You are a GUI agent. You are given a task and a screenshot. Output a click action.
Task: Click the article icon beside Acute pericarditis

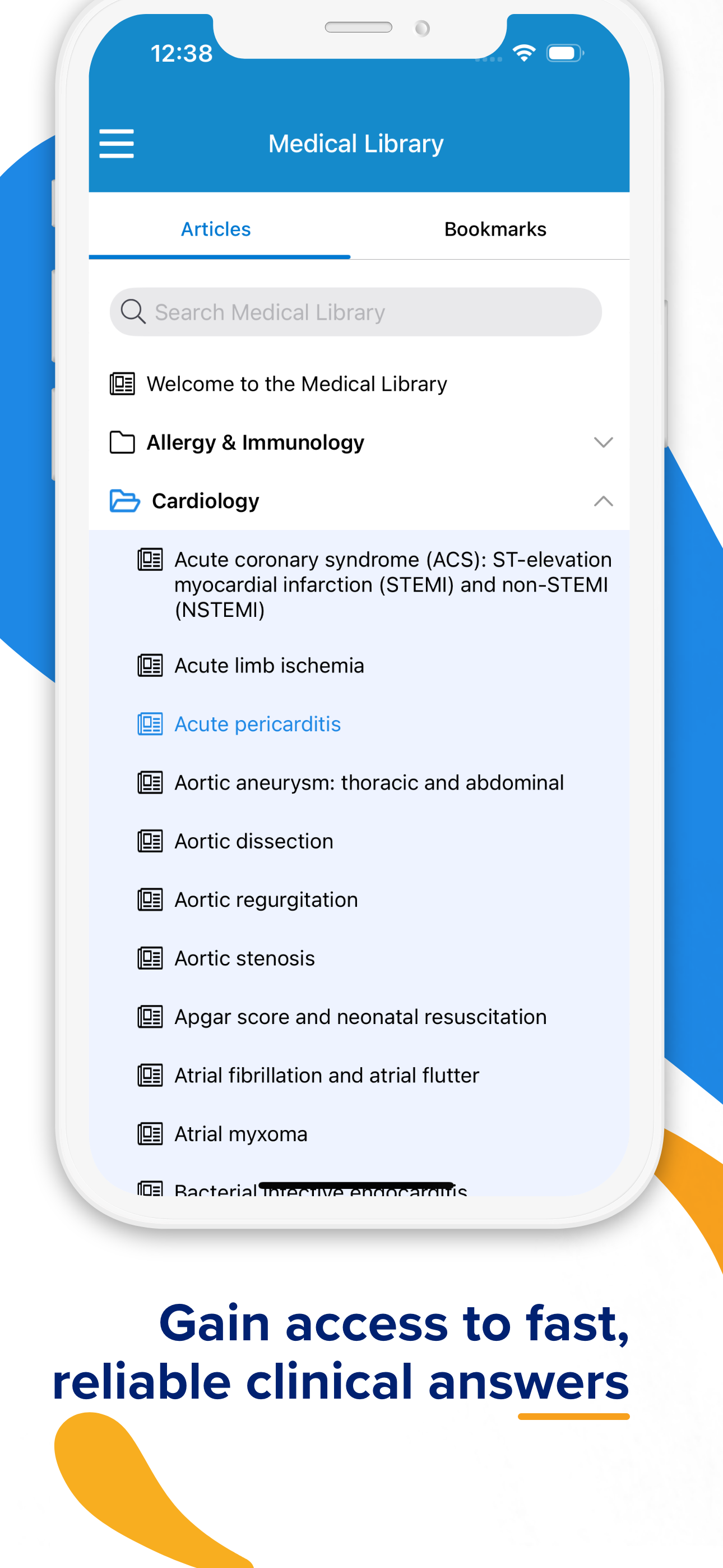click(x=150, y=724)
